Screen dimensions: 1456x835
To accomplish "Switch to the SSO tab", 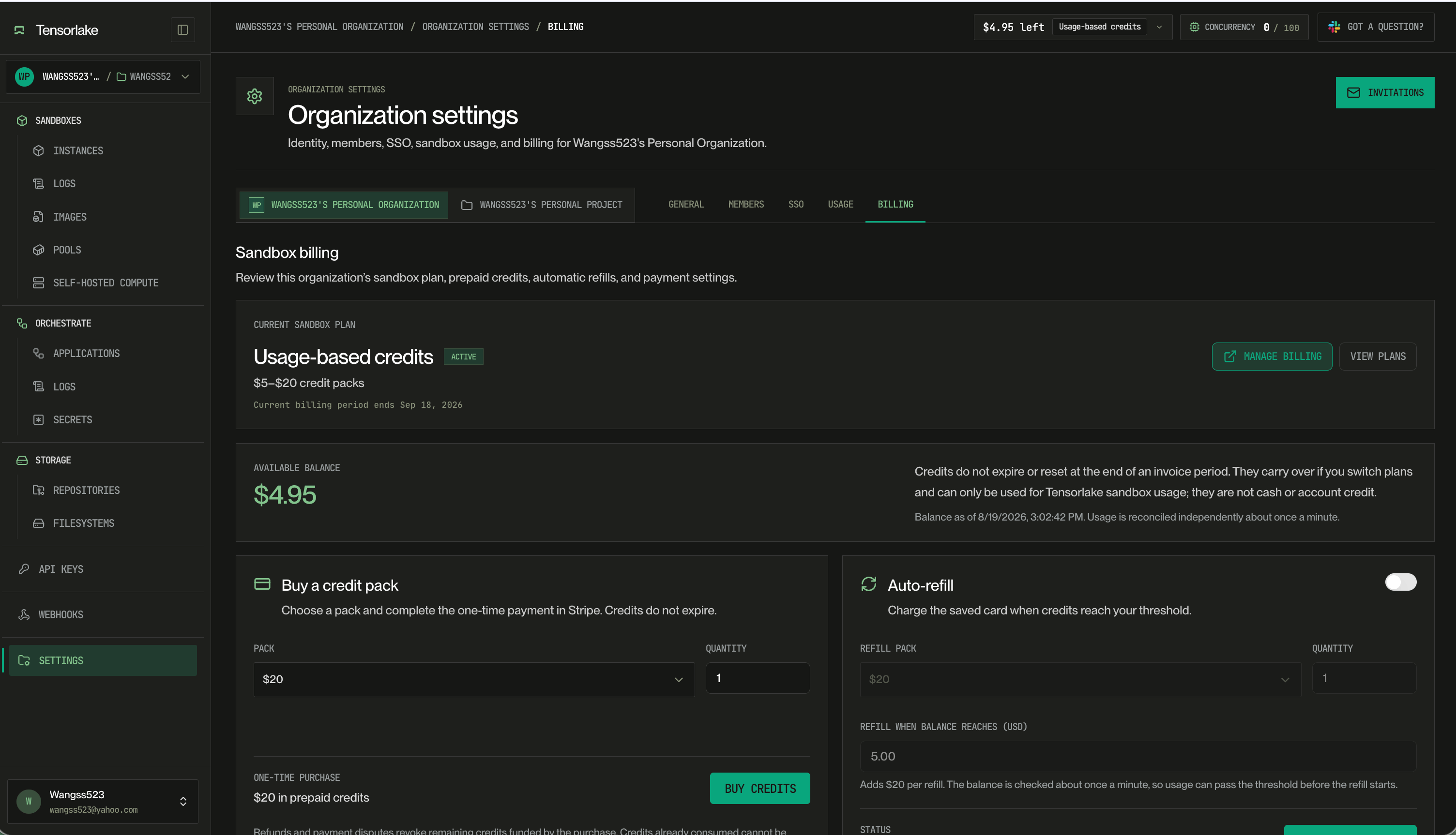I will click(x=796, y=204).
